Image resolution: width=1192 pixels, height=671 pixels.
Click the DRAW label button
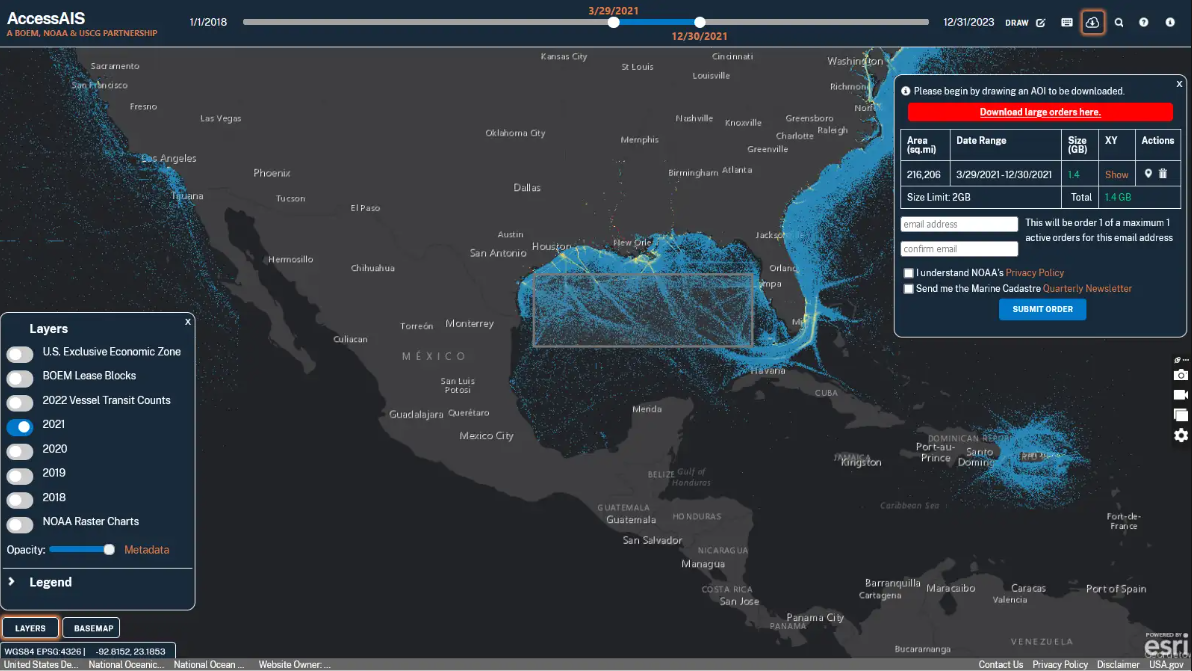click(x=1016, y=23)
